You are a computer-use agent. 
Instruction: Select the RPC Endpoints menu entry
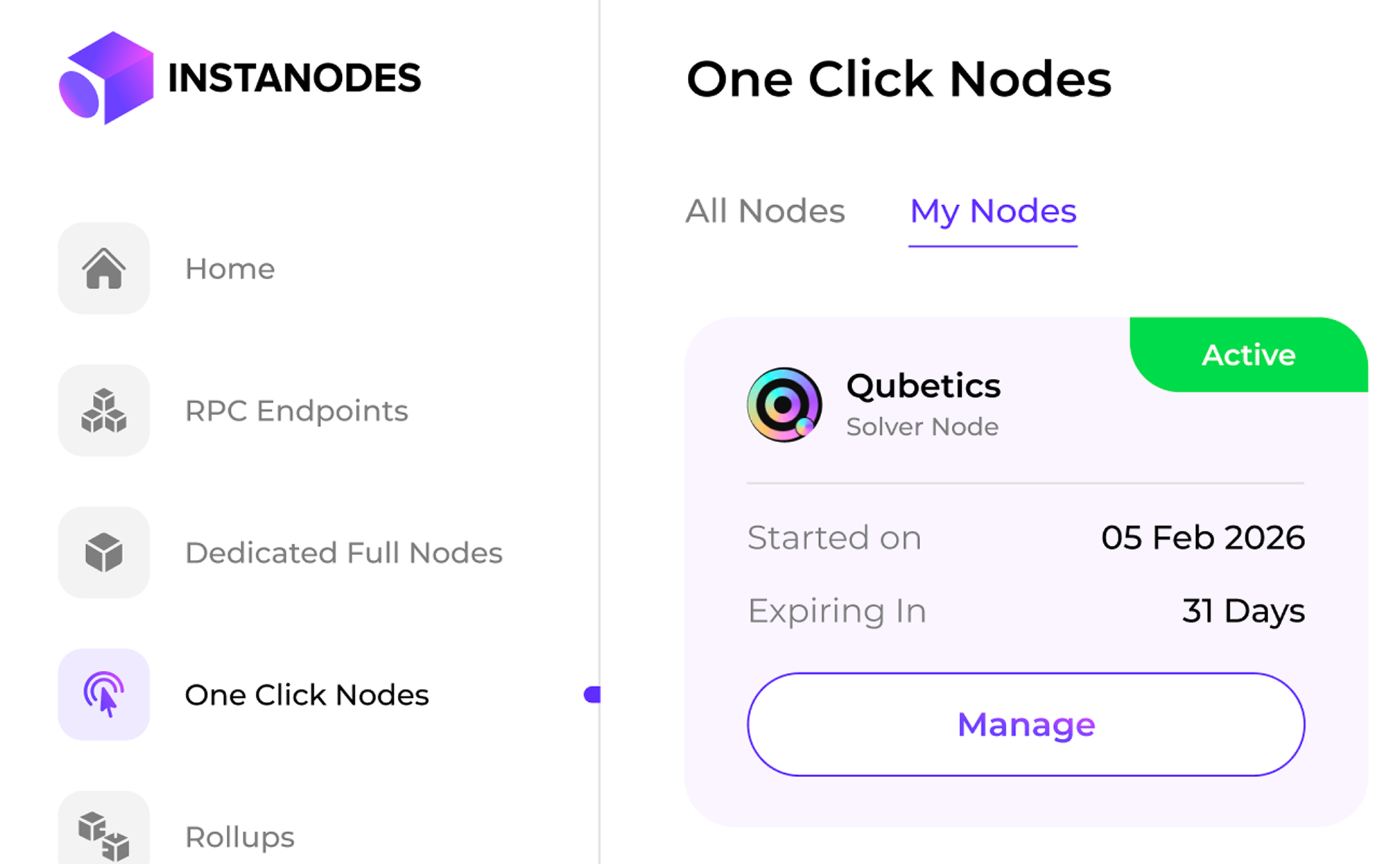tap(296, 410)
